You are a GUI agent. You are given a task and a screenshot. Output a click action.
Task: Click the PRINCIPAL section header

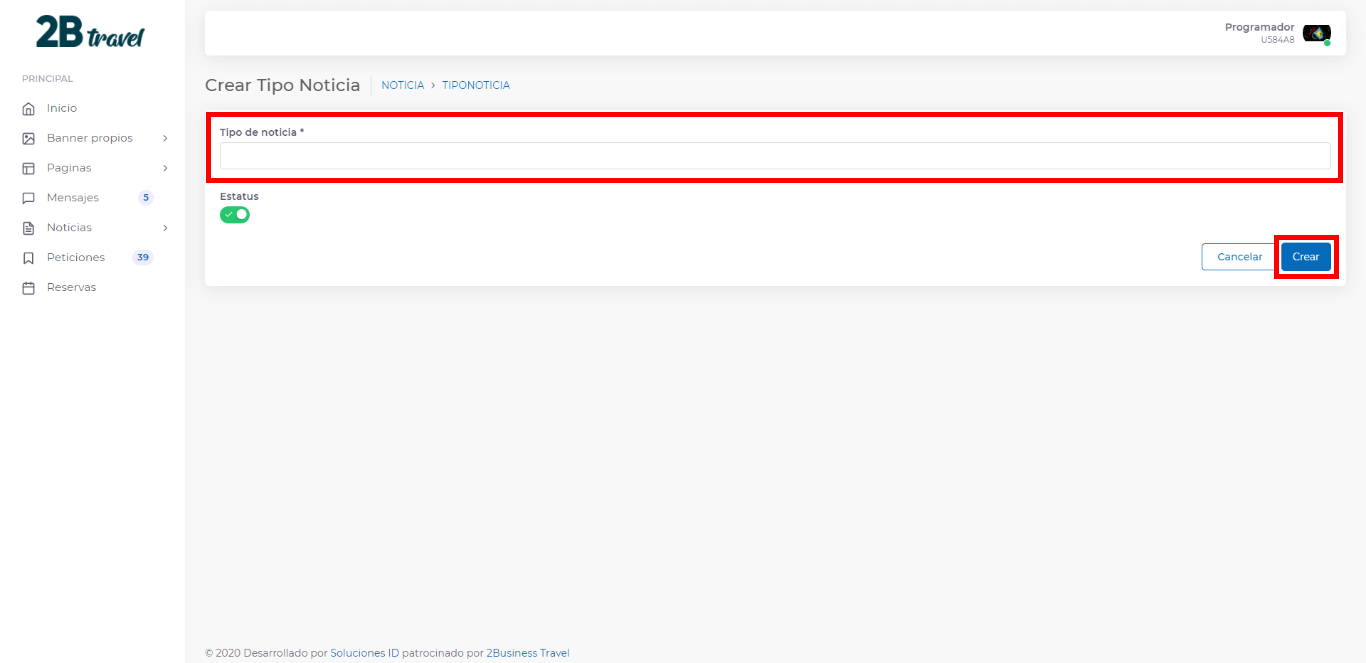pos(48,79)
